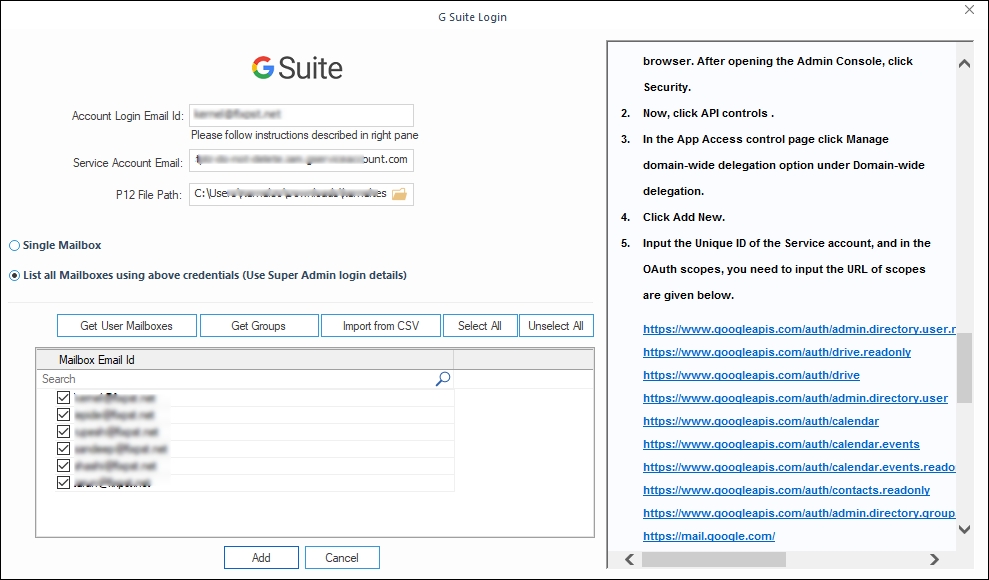Click the Get User Mailboxes button
The width and height of the screenshot is (989, 580).
[x=127, y=326]
